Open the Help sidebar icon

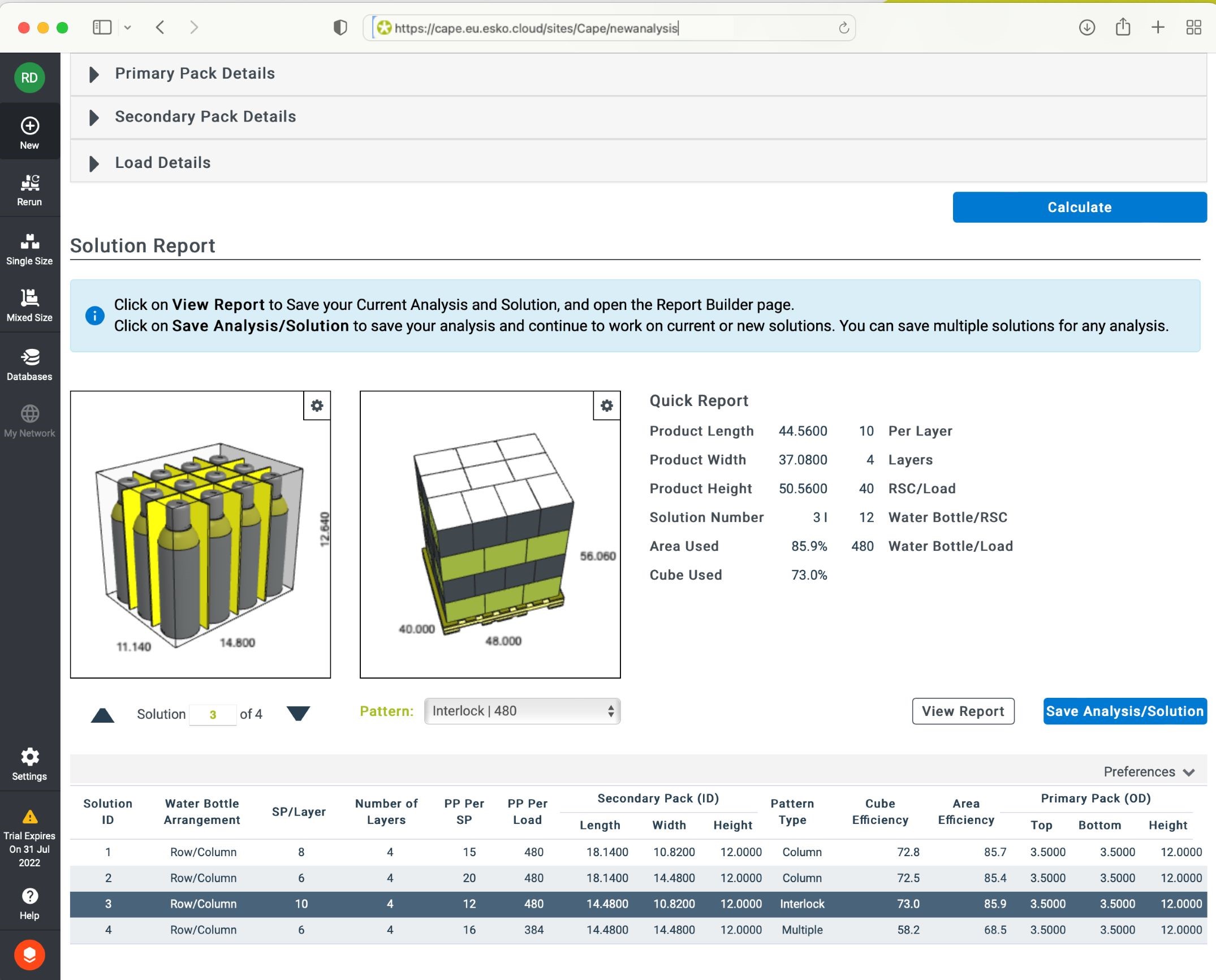click(x=29, y=903)
